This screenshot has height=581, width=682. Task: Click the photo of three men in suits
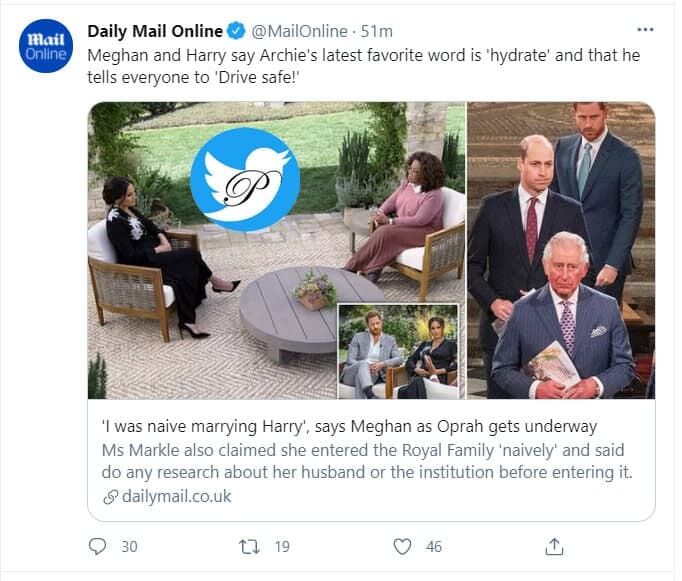(x=561, y=250)
